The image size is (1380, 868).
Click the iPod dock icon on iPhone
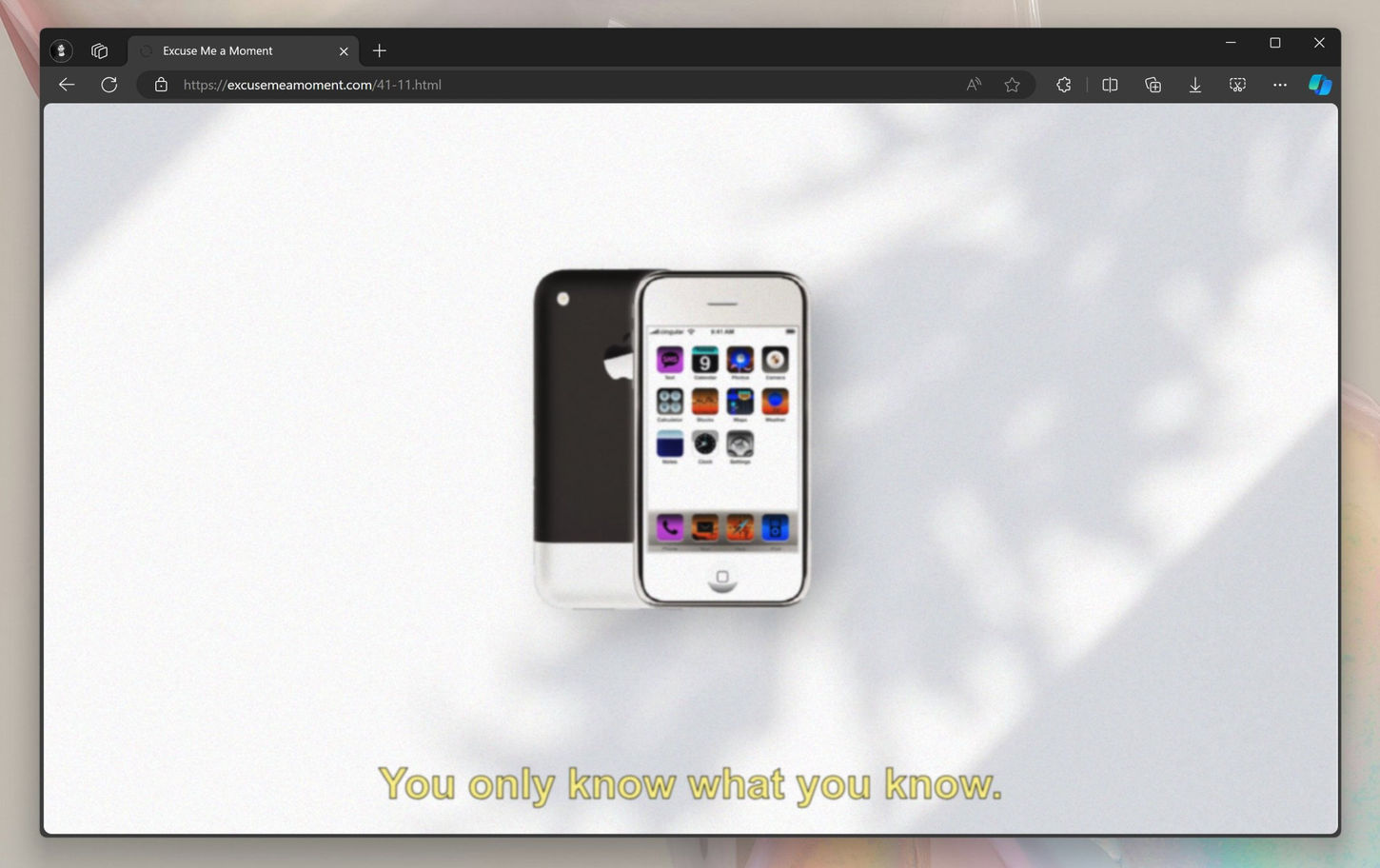click(775, 527)
